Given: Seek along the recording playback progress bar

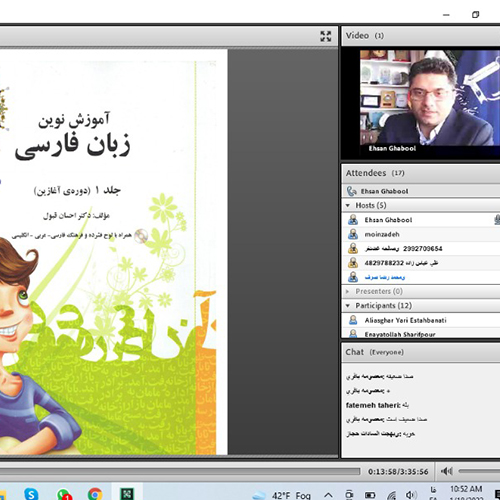Looking at the screenshot, I should click(180, 471).
